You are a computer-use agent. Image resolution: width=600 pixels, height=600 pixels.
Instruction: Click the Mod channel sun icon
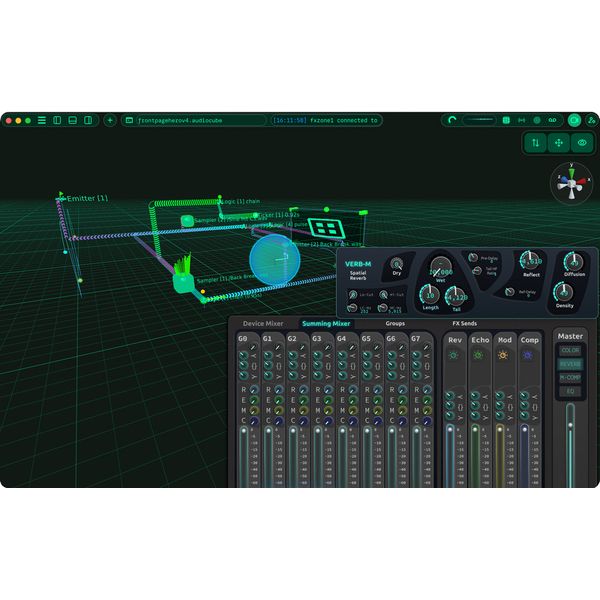tap(504, 355)
